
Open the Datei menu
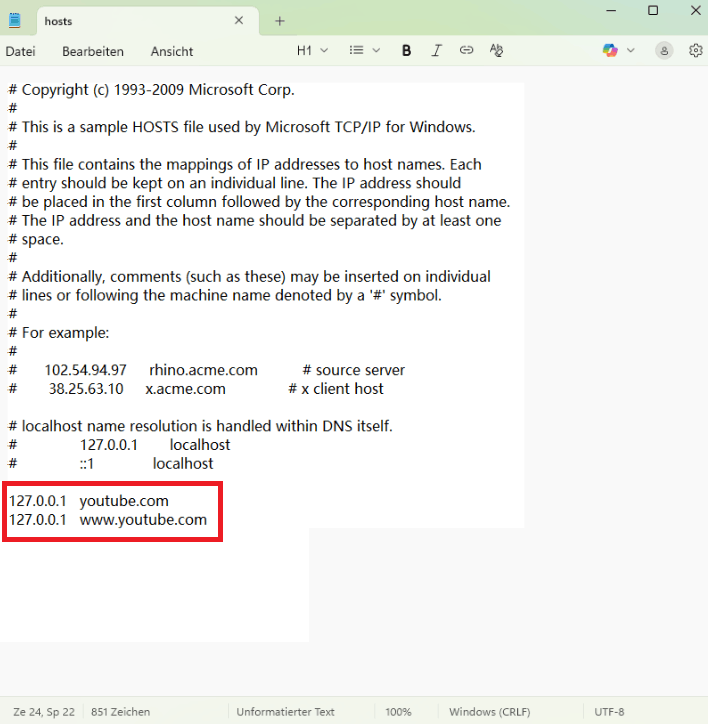[x=20, y=51]
